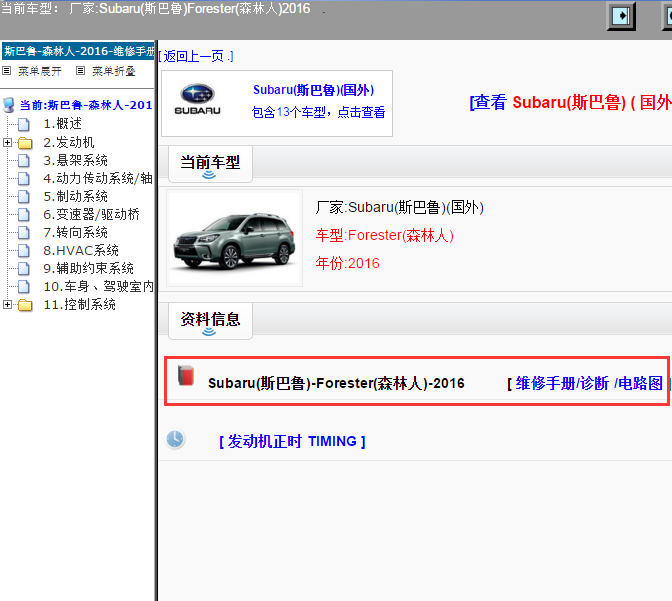Select the 资料信息 tab
Viewport: 672px width, 601px height.
[210, 321]
